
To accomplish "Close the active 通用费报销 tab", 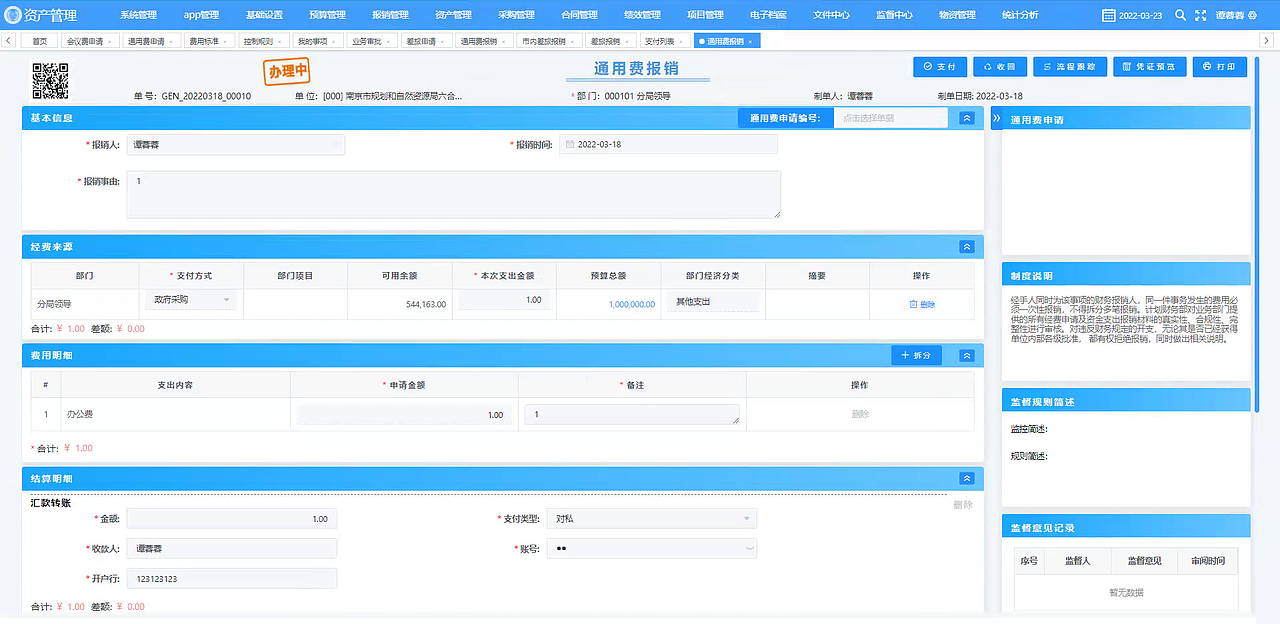I will point(750,42).
